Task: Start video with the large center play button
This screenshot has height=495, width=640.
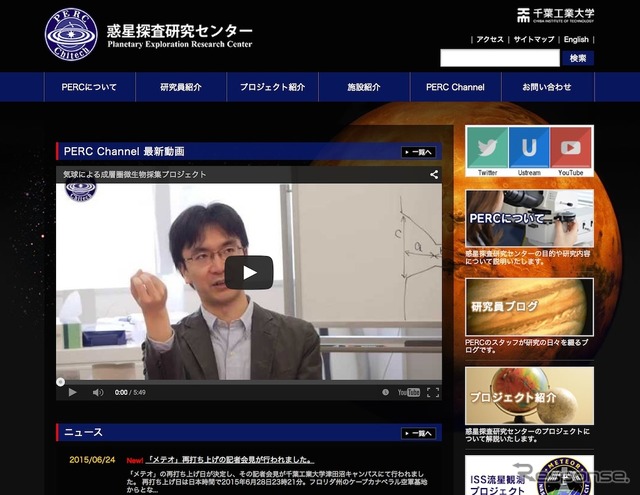Action: pyautogui.click(x=249, y=272)
